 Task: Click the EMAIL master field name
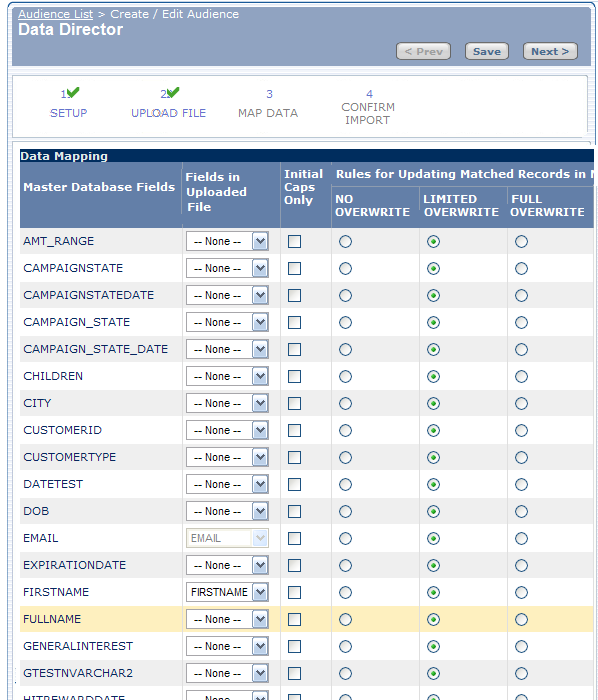point(41,538)
